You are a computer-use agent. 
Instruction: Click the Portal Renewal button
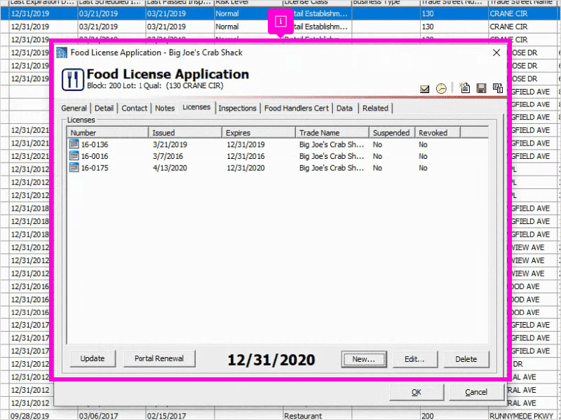click(x=159, y=358)
